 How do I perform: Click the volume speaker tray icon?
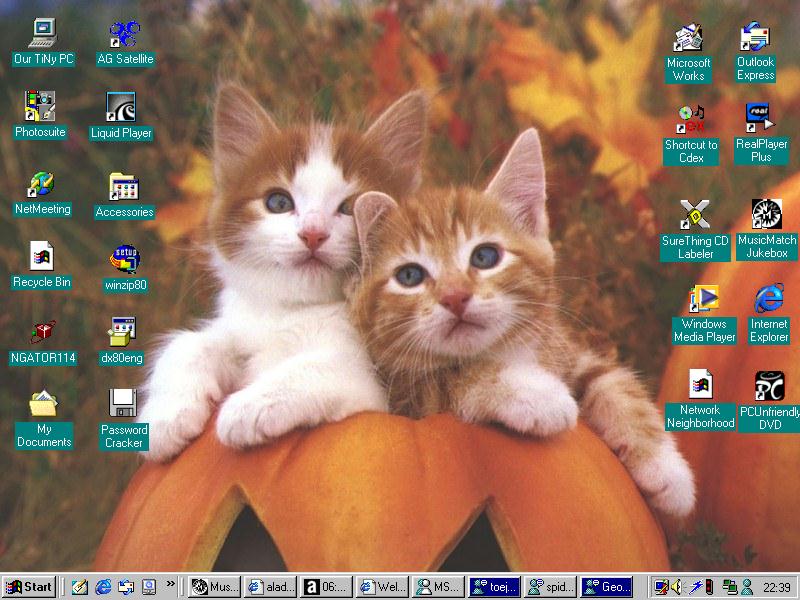coord(676,587)
